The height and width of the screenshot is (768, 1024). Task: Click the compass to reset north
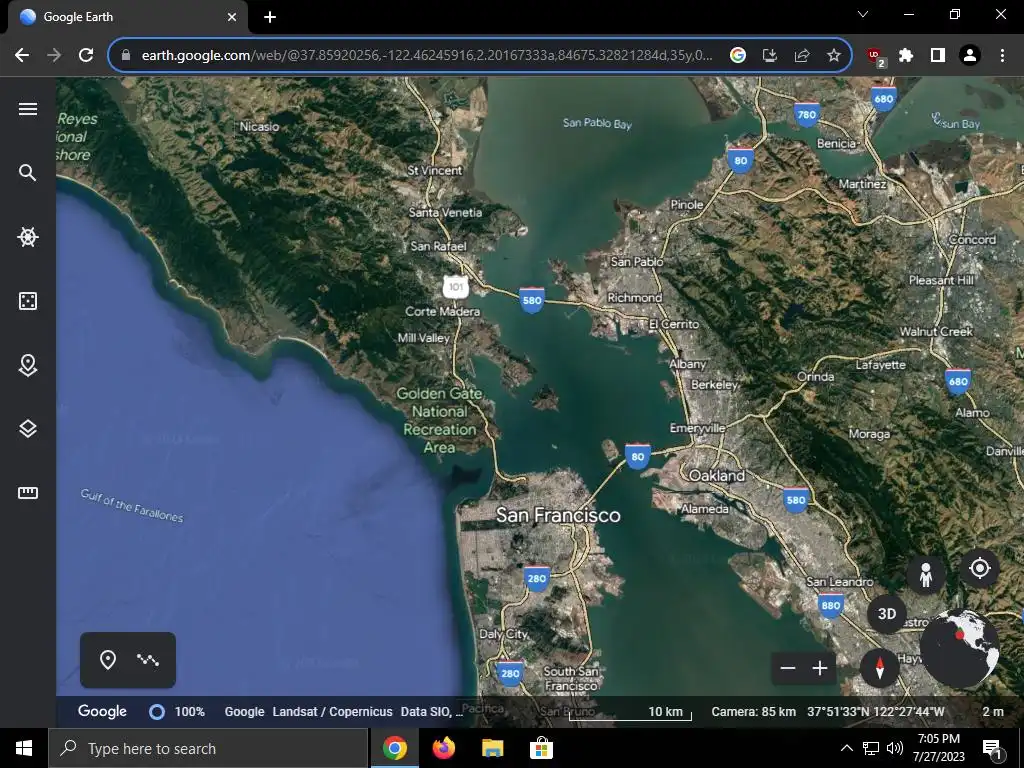[x=880, y=668]
